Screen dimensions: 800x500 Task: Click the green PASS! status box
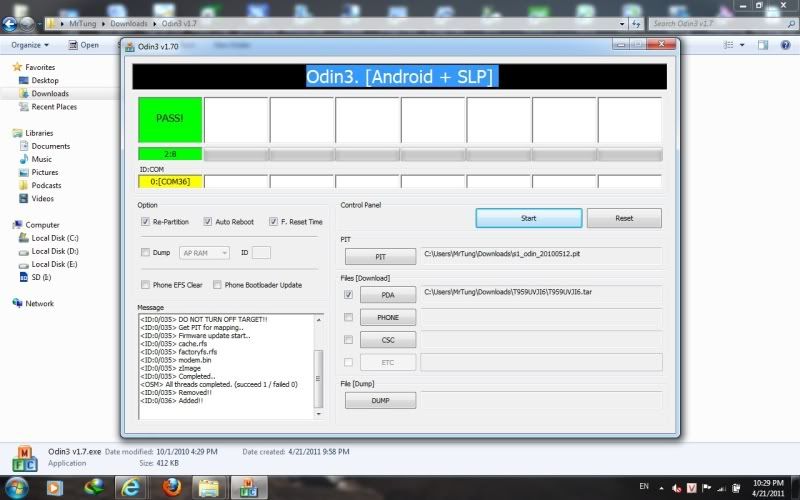point(170,119)
